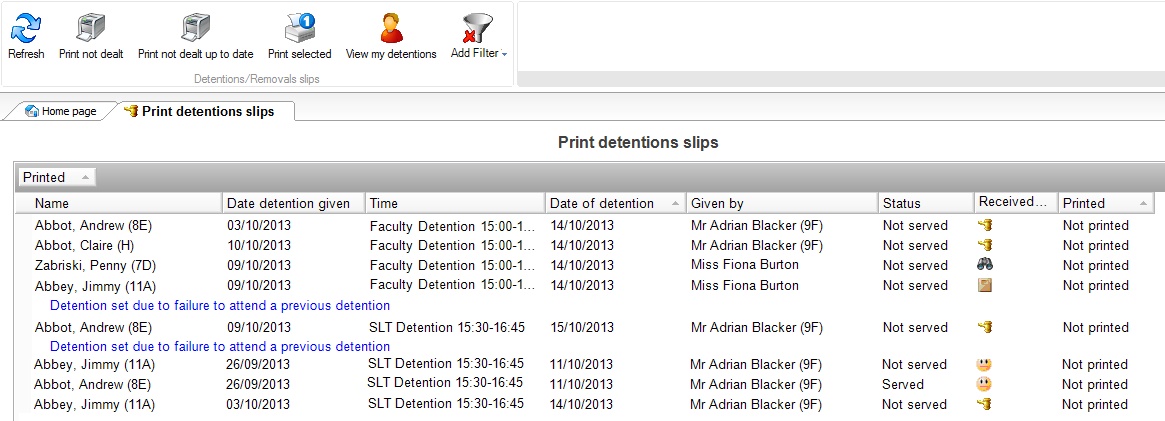Click received icon for Abbot, Claire row
This screenshot has height=421, width=1165.
pyautogui.click(x=985, y=244)
